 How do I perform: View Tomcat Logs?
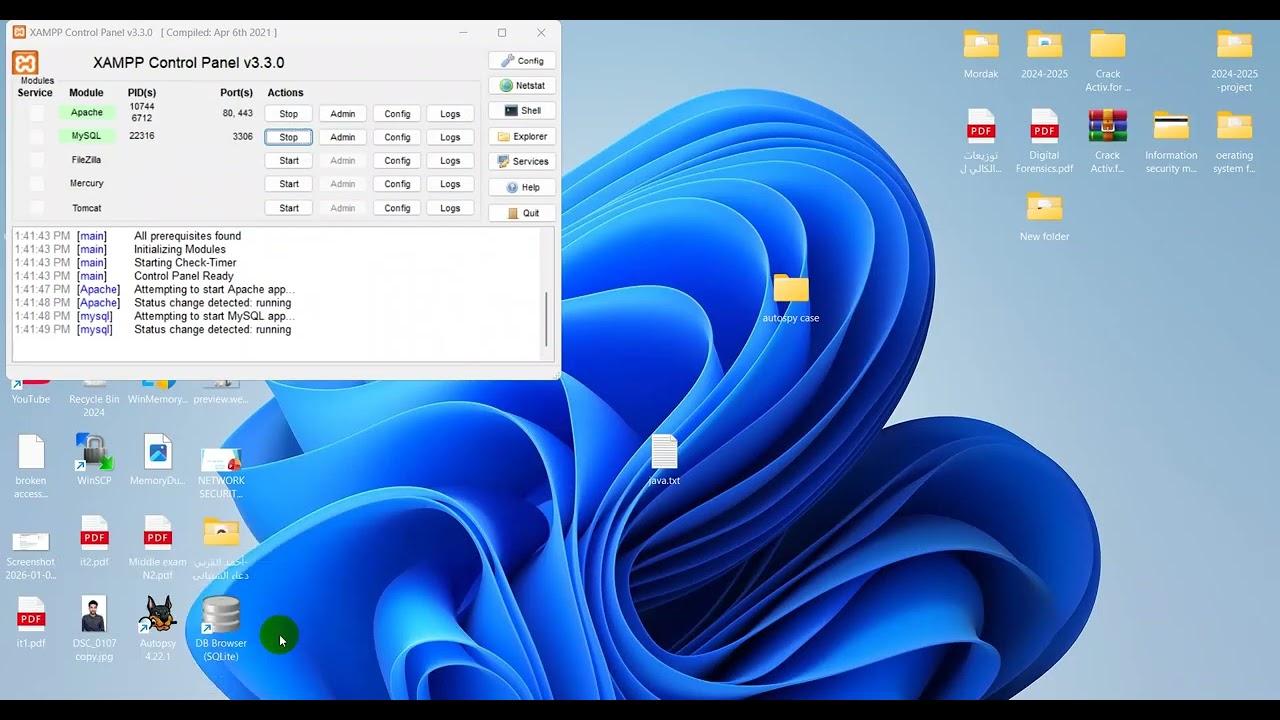pyautogui.click(x=450, y=208)
